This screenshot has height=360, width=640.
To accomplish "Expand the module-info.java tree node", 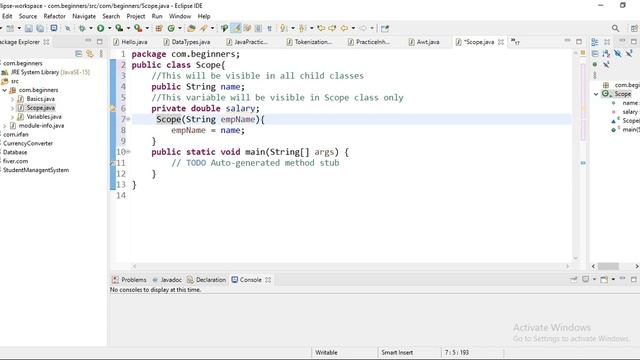I will [4, 126].
